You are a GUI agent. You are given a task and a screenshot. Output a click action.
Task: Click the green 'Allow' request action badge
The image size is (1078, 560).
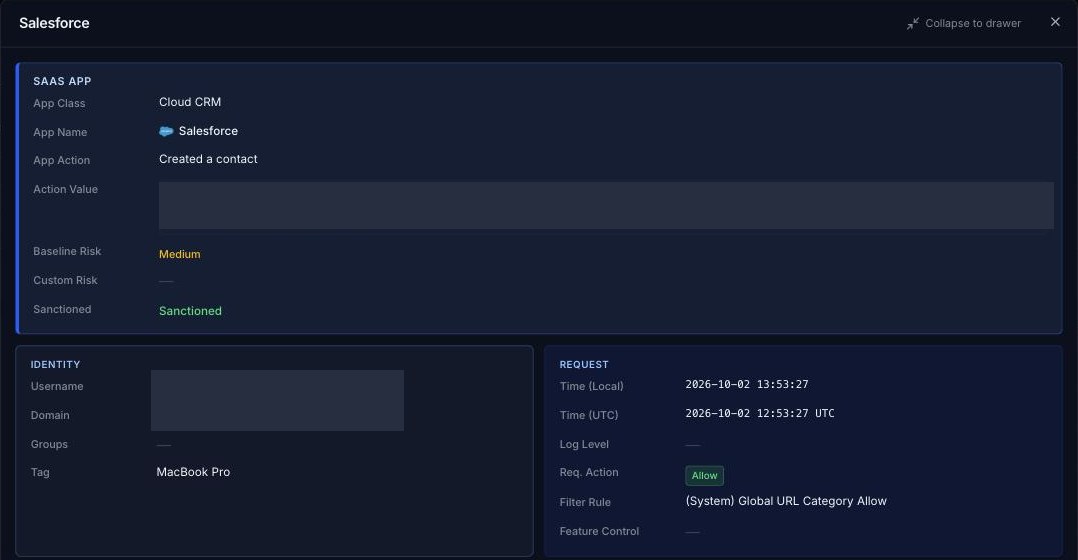(x=704, y=475)
